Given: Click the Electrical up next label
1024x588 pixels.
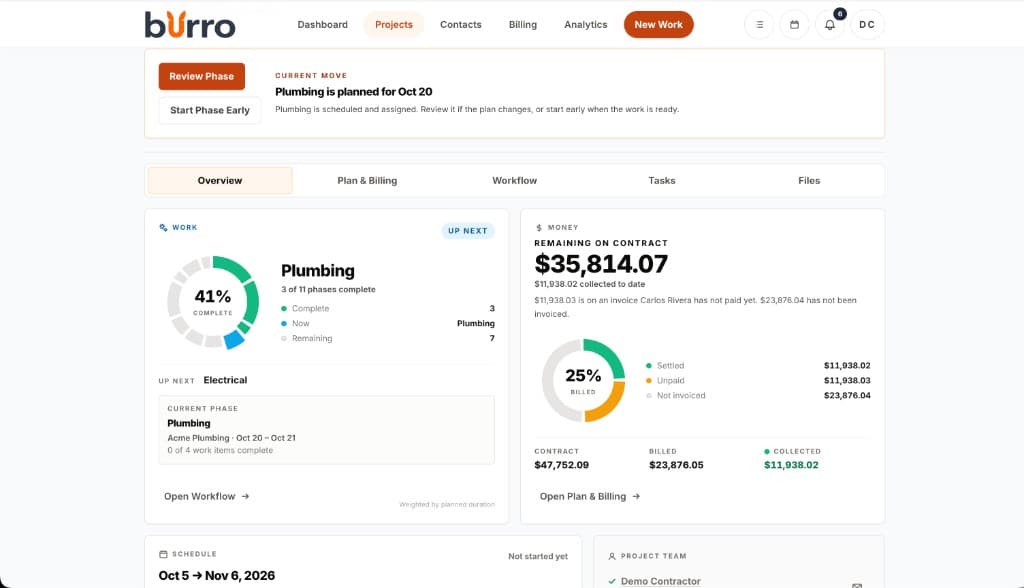Looking at the screenshot, I should click(x=225, y=380).
